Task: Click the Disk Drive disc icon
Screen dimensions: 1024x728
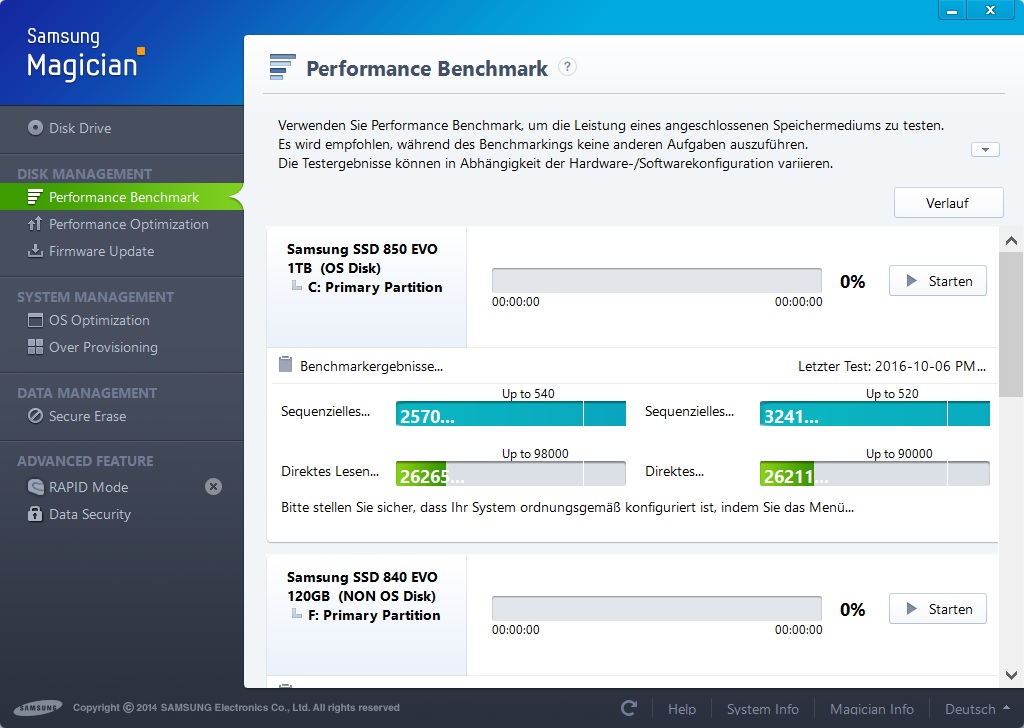Action: coord(35,127)
